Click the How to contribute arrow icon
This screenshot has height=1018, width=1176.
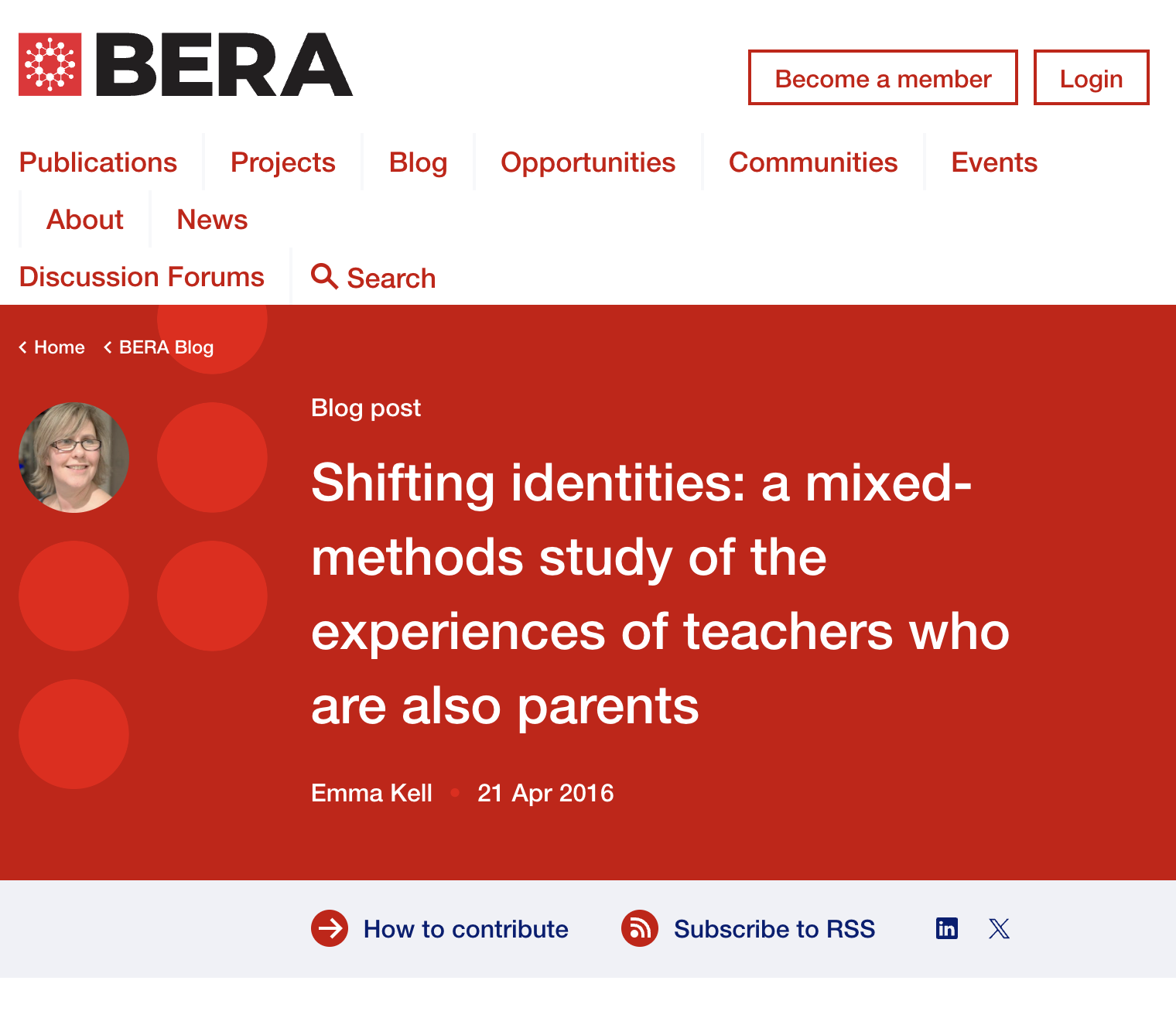(330, 928)
